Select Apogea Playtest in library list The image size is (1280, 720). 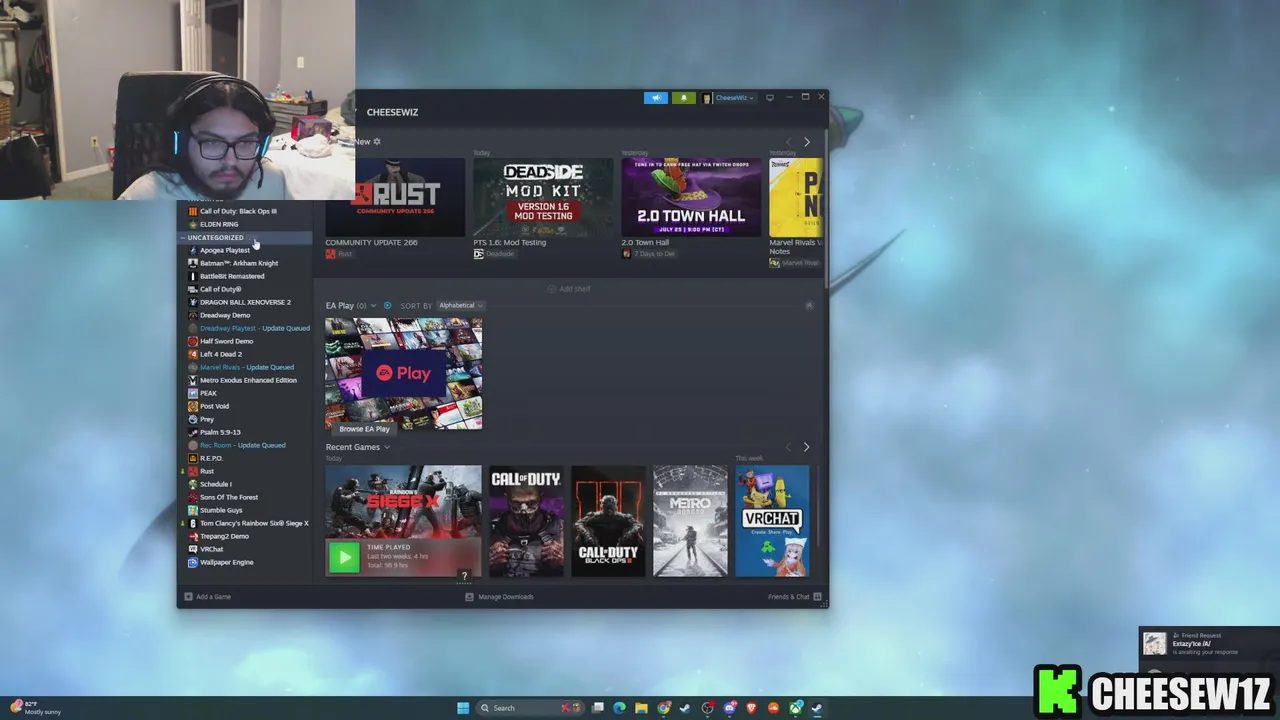(225, 250)
